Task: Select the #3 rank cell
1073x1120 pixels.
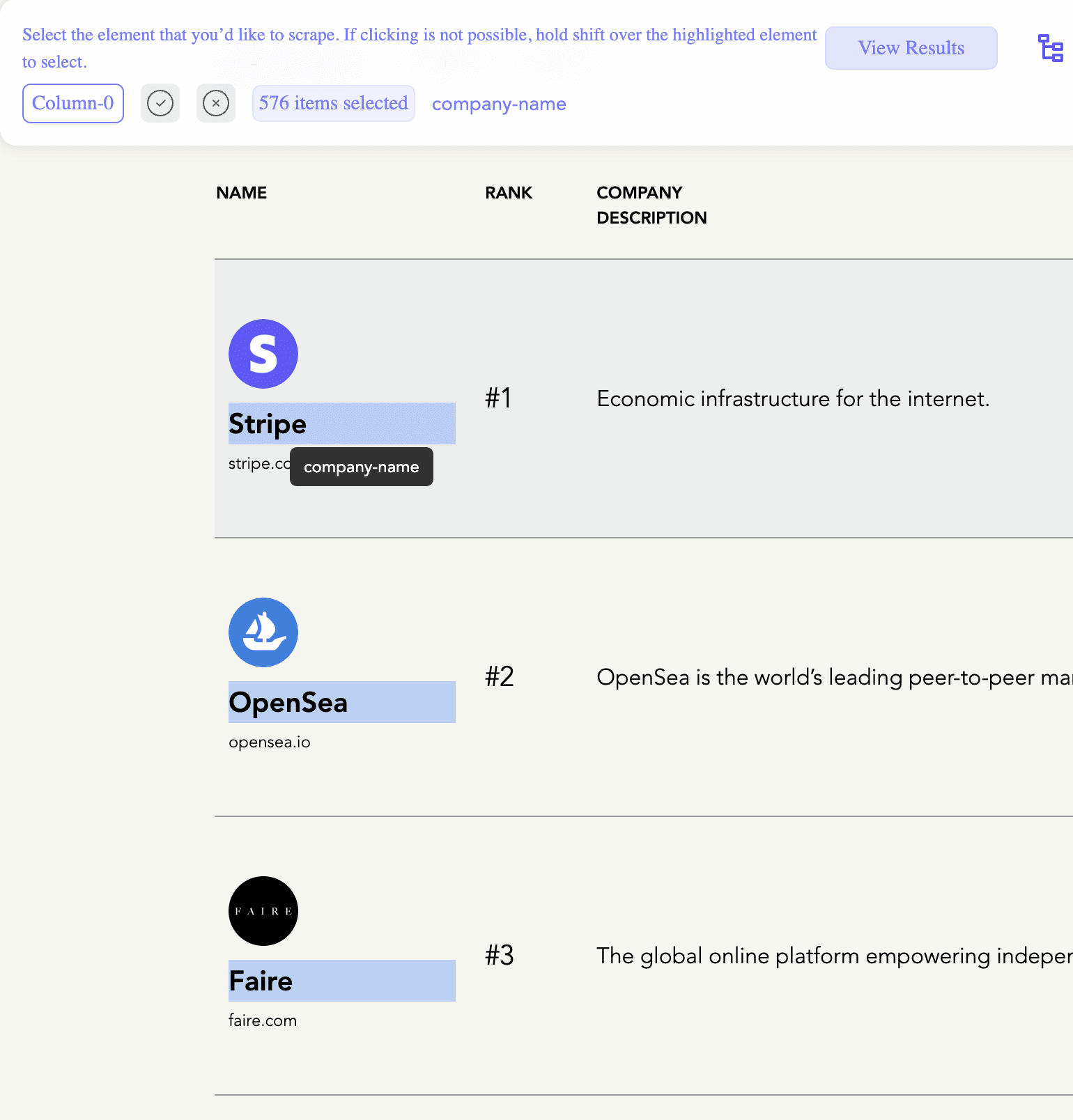Action: 500,956
